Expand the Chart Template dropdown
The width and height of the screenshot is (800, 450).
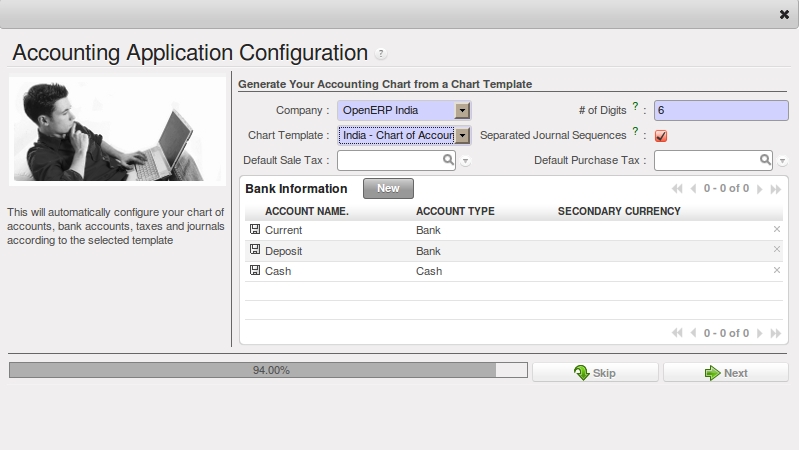[462, 135]
